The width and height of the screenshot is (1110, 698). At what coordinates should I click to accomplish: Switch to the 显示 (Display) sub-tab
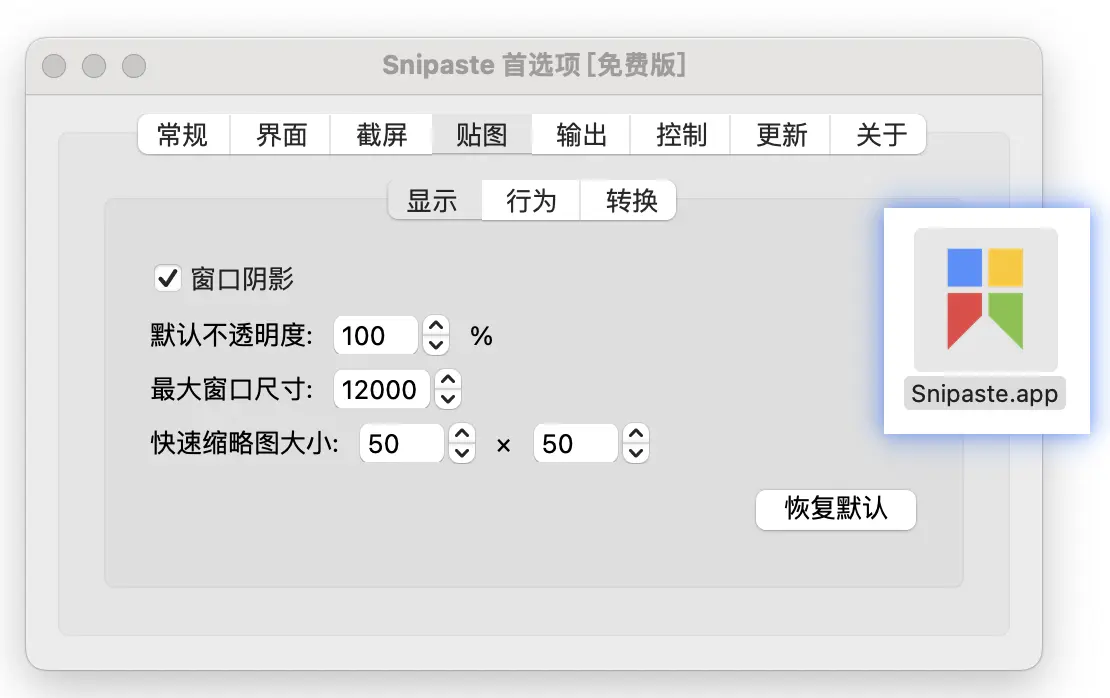point(433,200)
